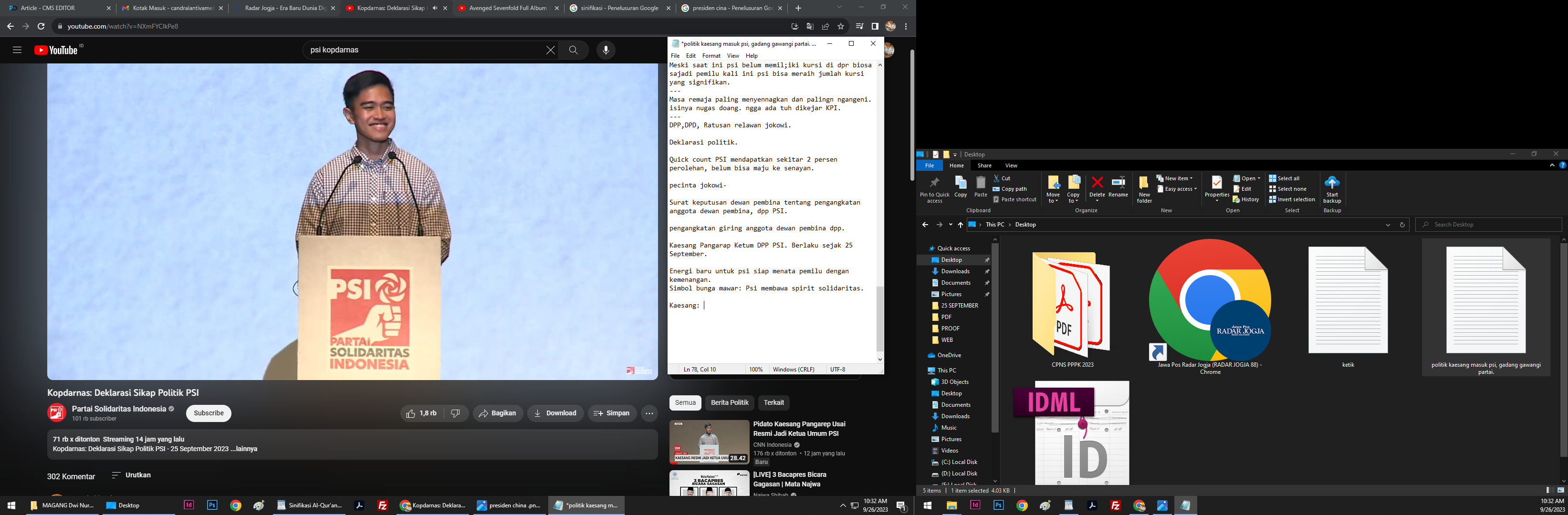Show hidden tray icons with the chevron
Screen dimensions: 1568x515
click(842, 505)
